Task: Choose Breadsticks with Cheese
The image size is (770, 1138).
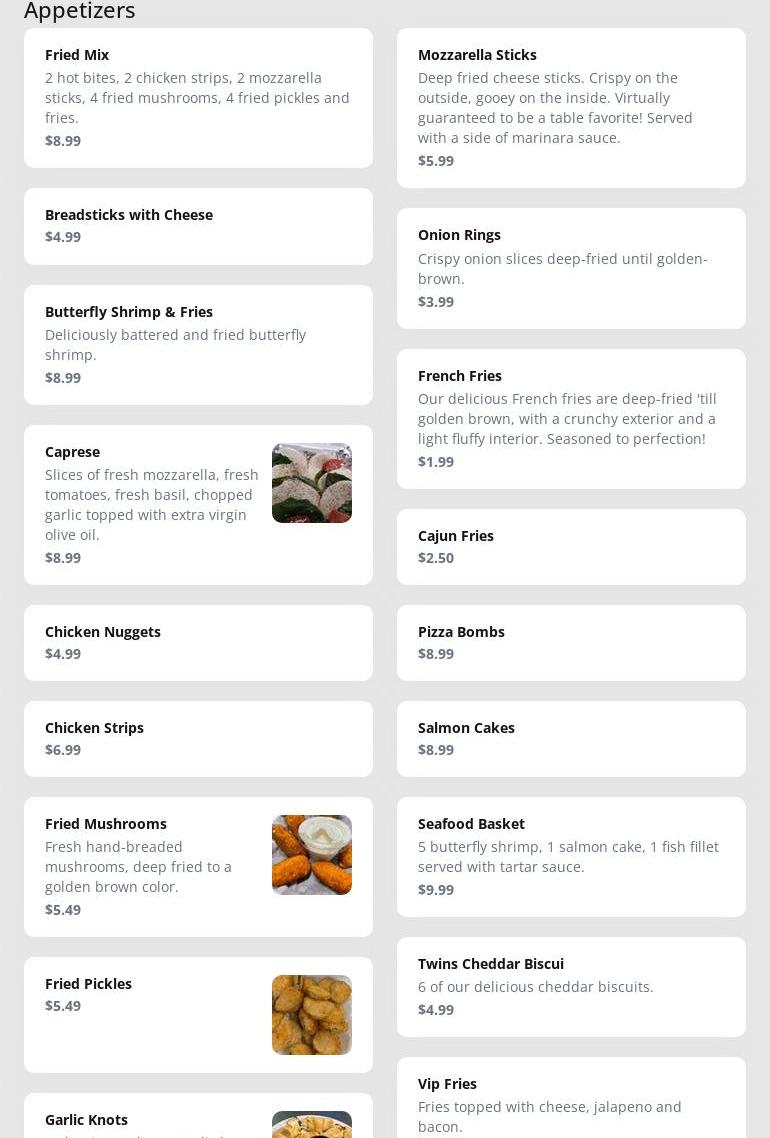Action: (198, 226)
